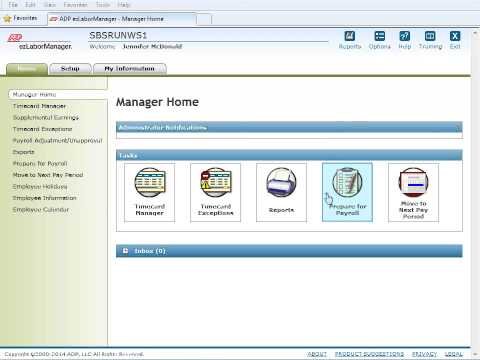
Task: Switch to the Setup tab
Action: [x=70, y=69]
